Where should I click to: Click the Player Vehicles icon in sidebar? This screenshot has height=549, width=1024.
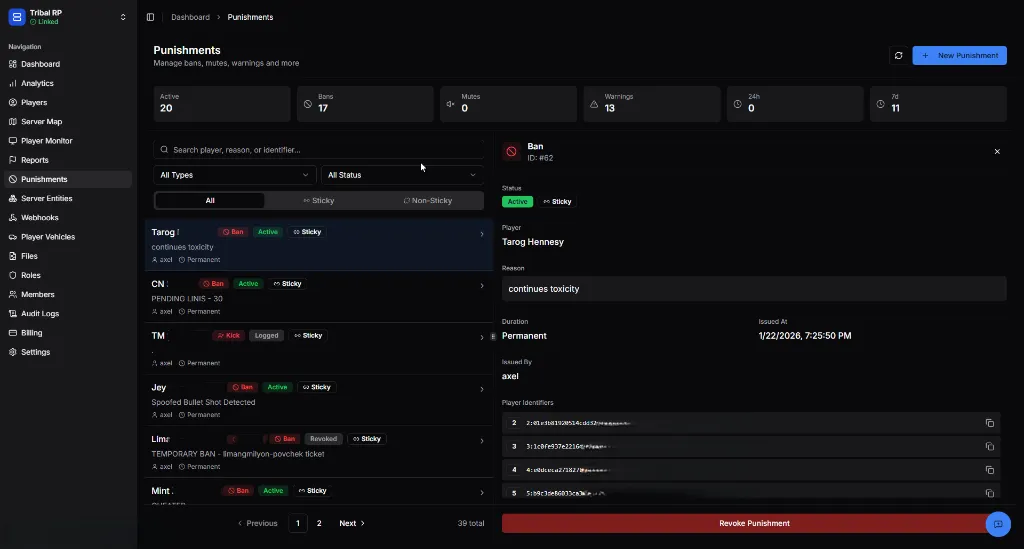(x=12, y=237)
